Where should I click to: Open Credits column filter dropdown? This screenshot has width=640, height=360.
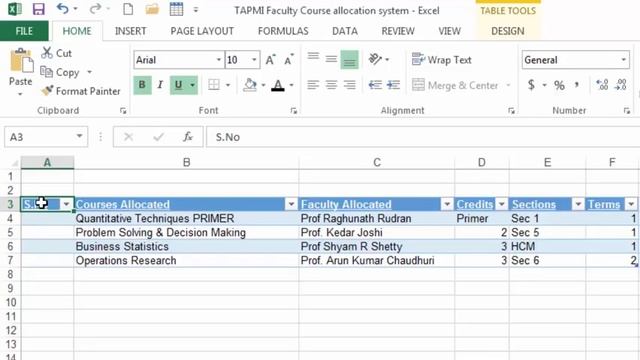click(x=502, y=204)
